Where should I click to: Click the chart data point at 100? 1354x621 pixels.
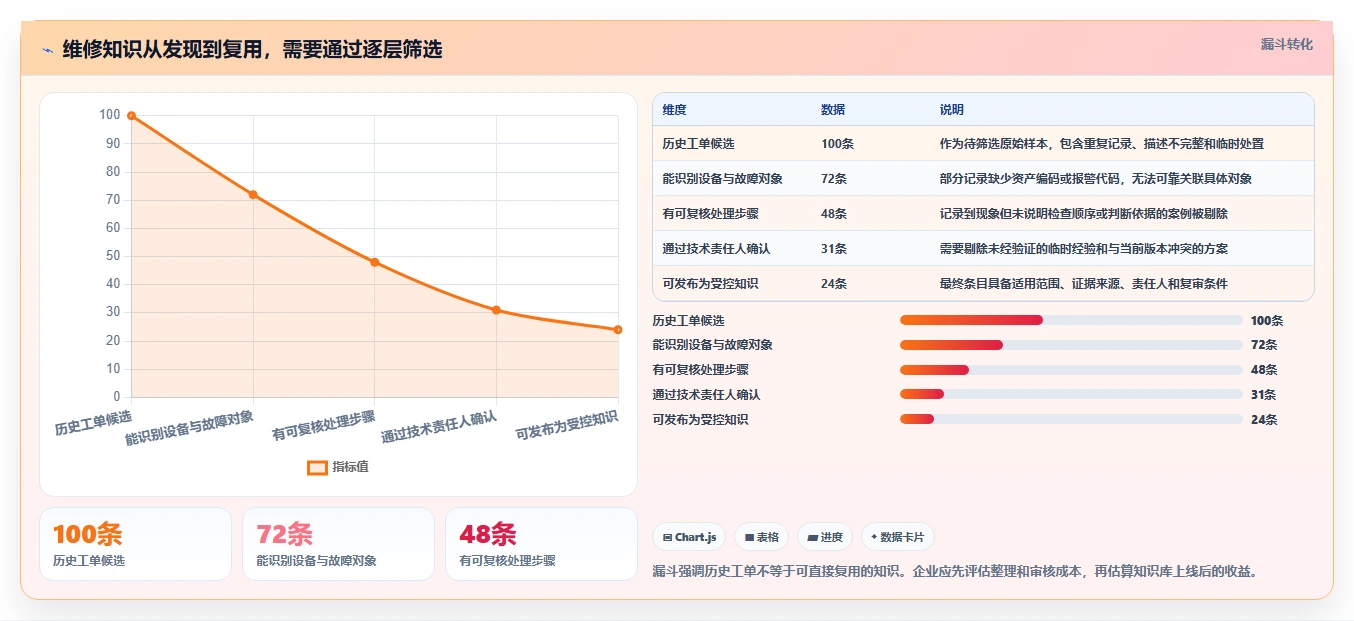(x=131, y=116)
